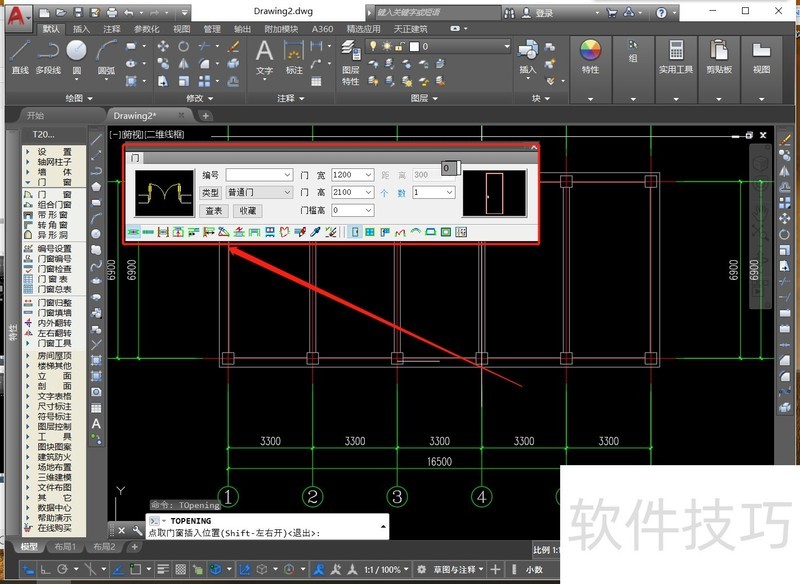The width and height of the screenshot is (800, 584).
Task: Click the 查表 lookup button
Action: click(x=215, y=211)
